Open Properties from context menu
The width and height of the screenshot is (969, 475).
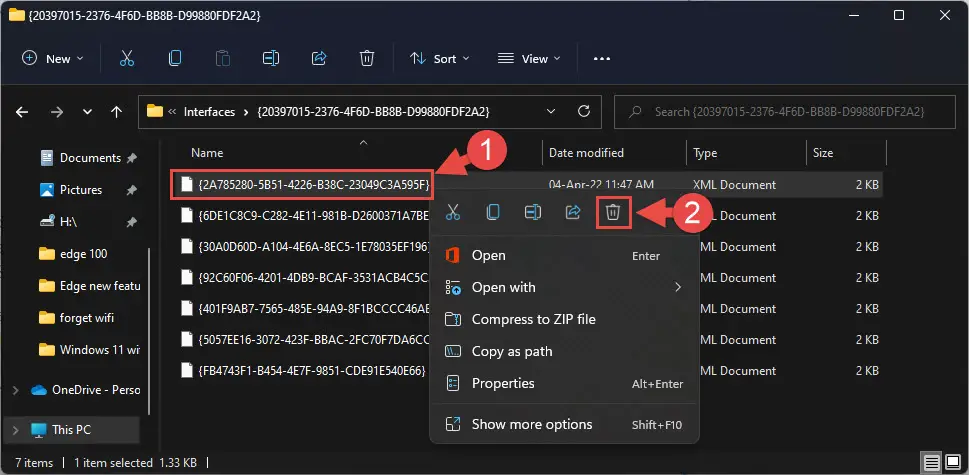[564, 384]
